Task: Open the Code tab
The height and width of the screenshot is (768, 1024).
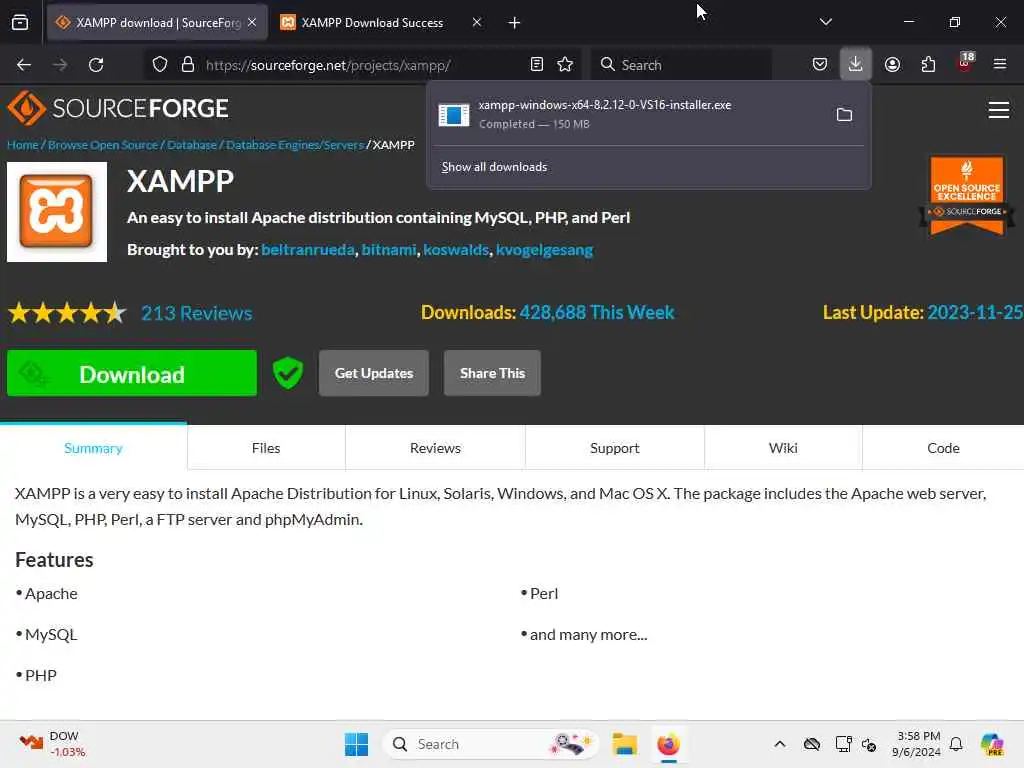Action: [x=943, y=448]
